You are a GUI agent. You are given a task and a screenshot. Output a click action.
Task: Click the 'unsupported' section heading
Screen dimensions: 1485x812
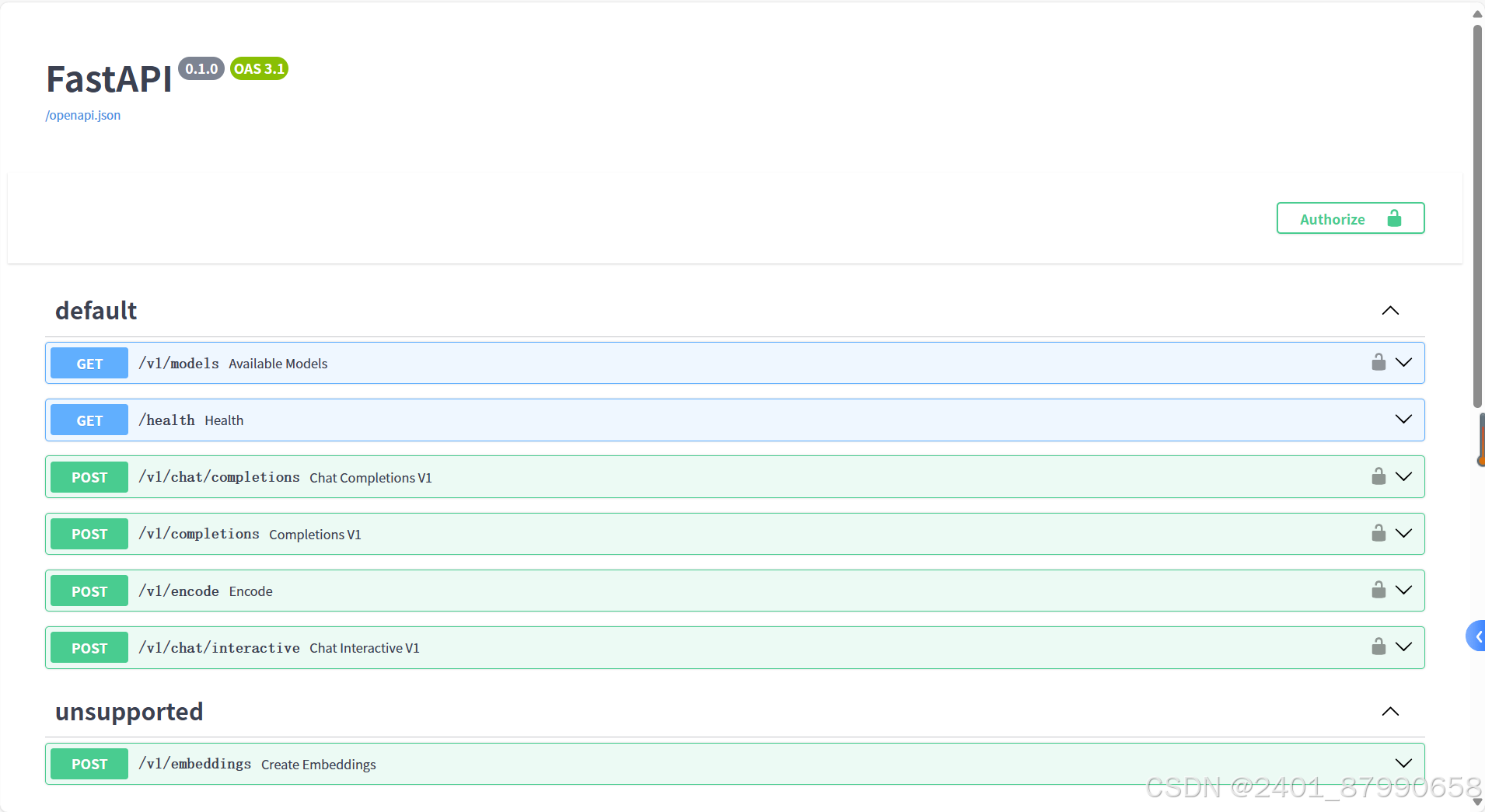pos(129,712)
